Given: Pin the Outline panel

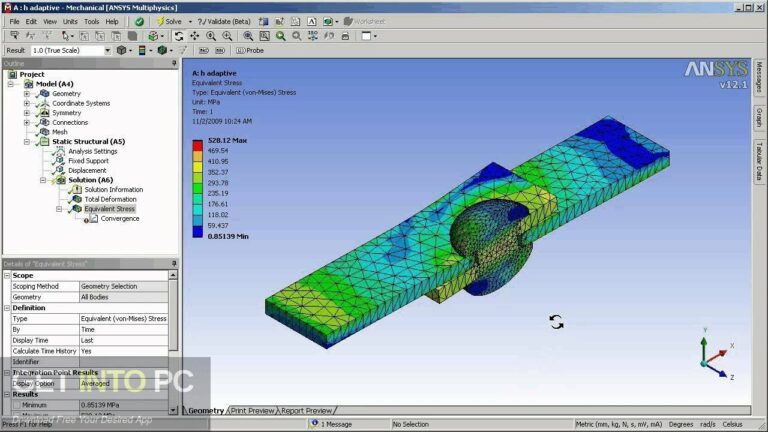Looking at the screenshot, I should [174, 64].
